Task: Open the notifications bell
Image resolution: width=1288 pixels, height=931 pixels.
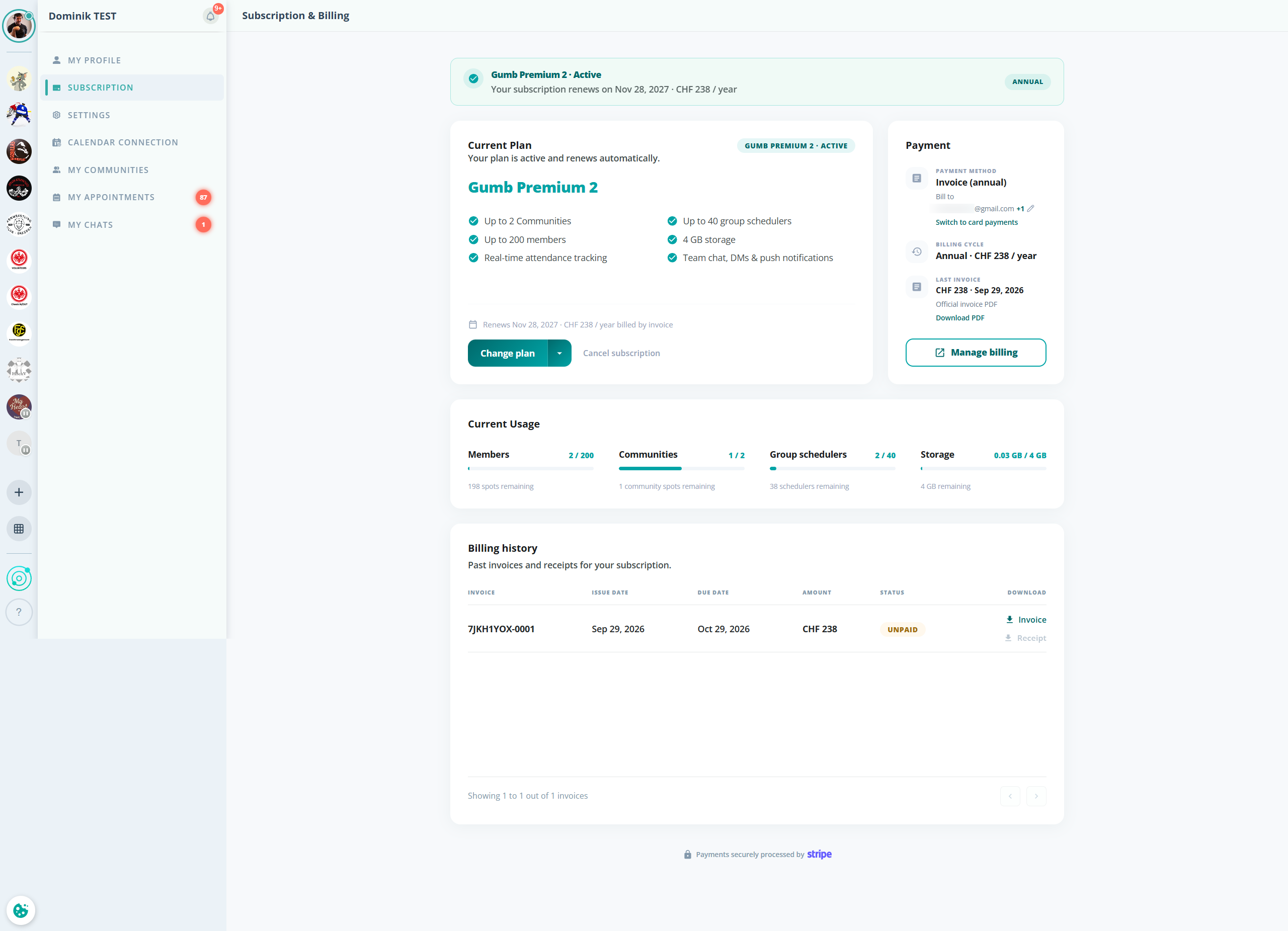Action: tap(211, 16)
